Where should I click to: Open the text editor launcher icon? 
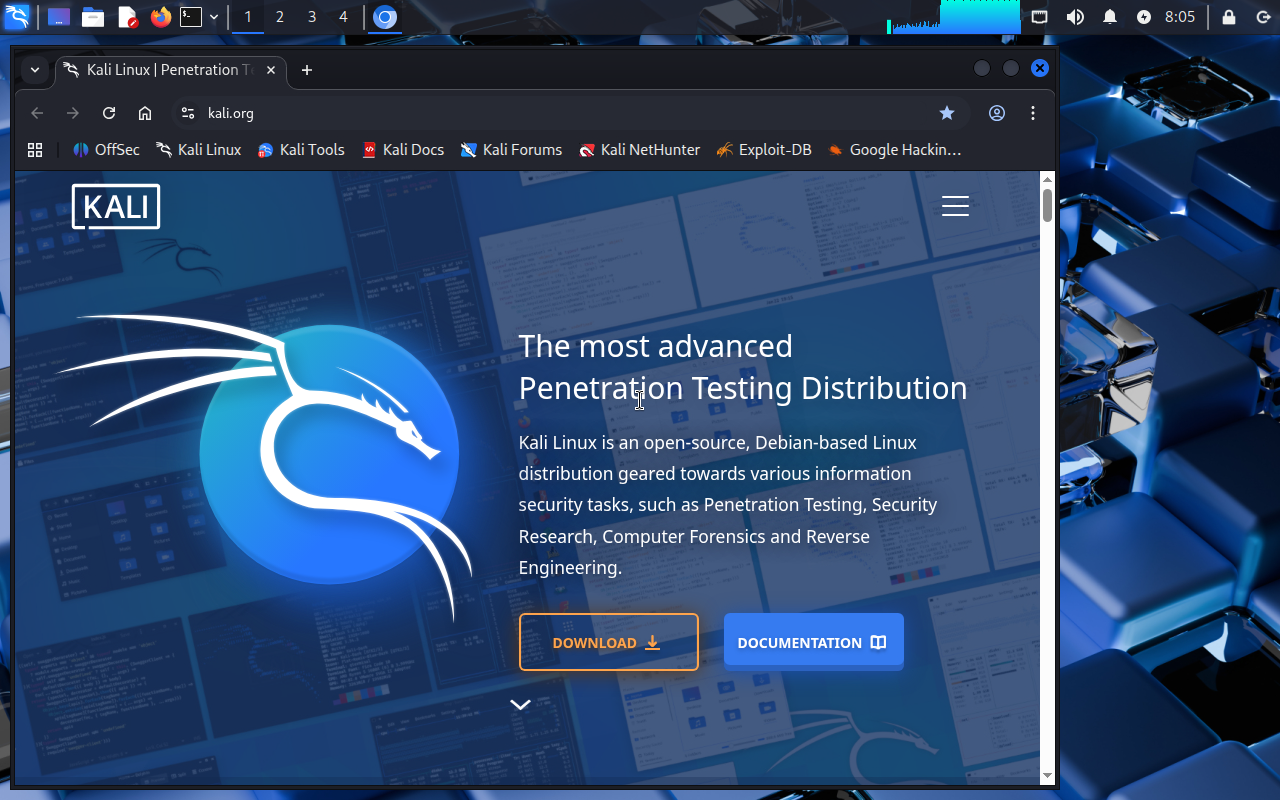click(x=127, y=17)
